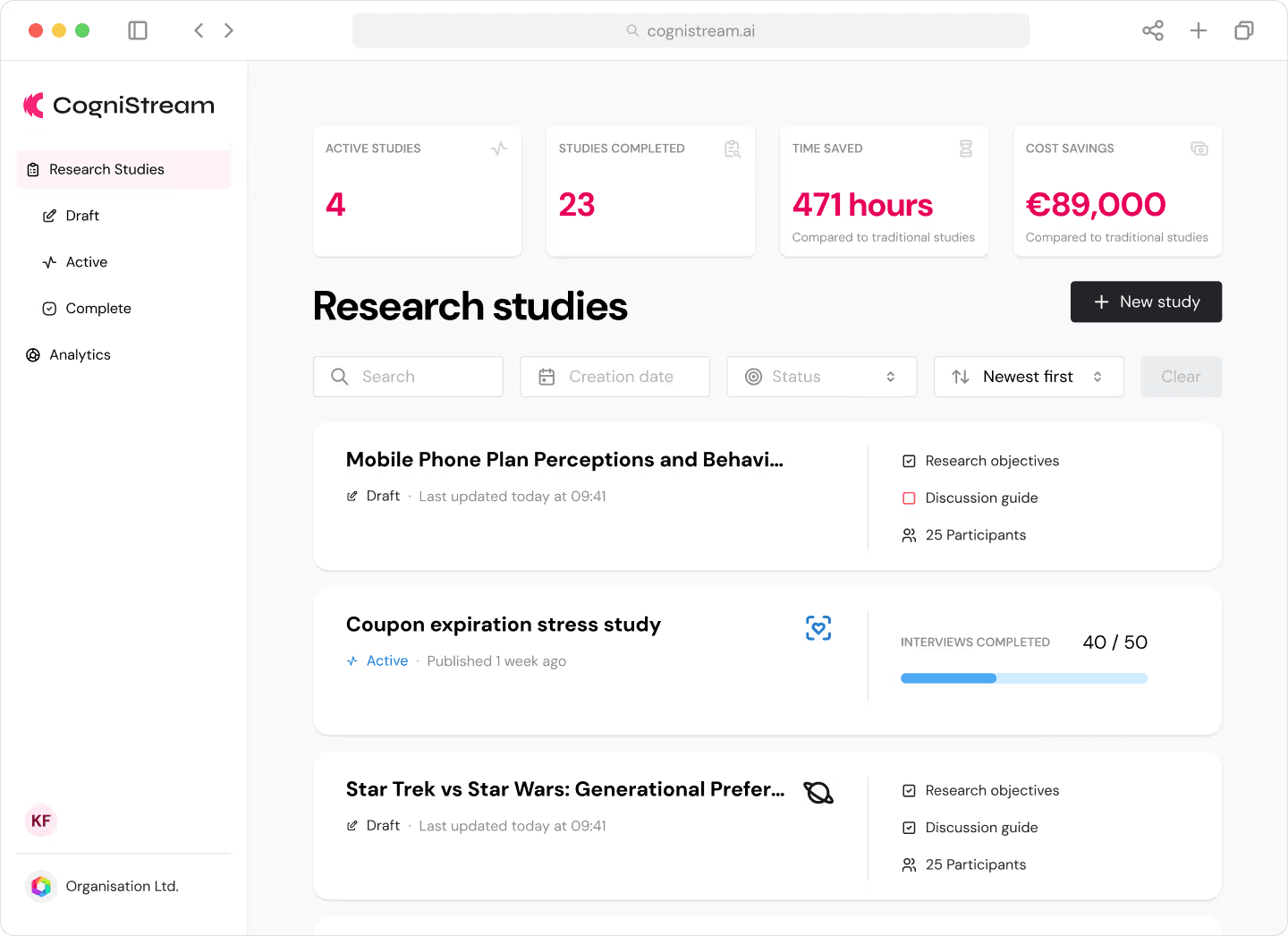Screen dimensions: 1288x936
Task: Toggle Discussion guide checkbox in Star Trek card
Action: [909, 828]
